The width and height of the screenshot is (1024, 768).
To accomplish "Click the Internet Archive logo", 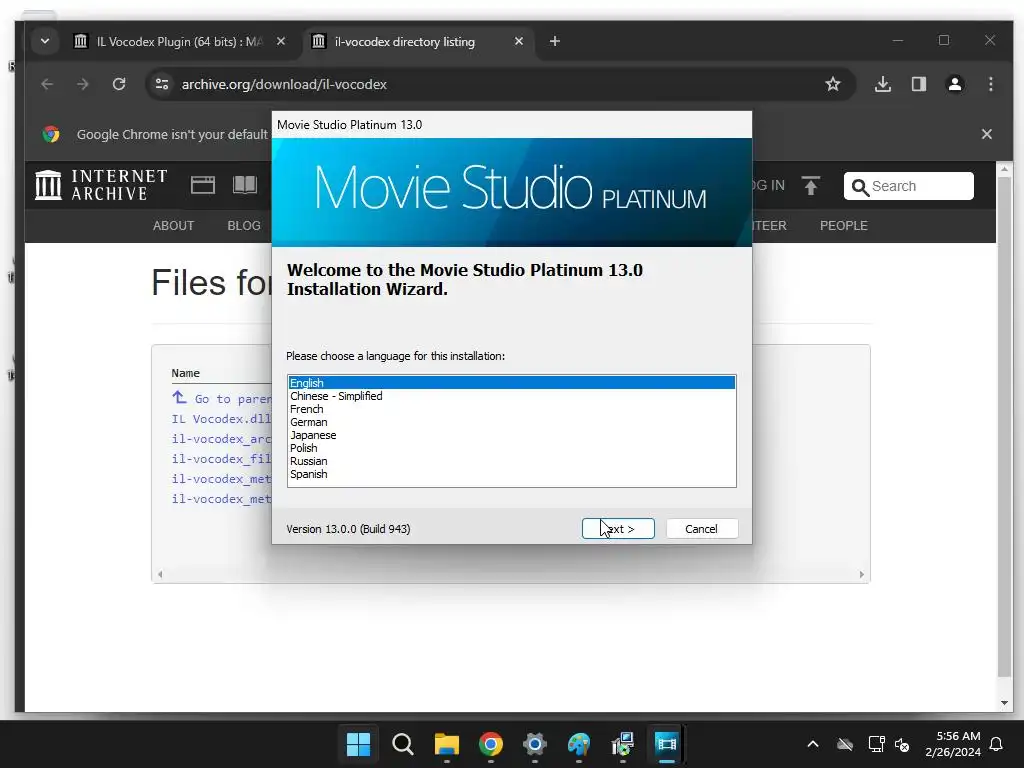I will pos(101,185).
